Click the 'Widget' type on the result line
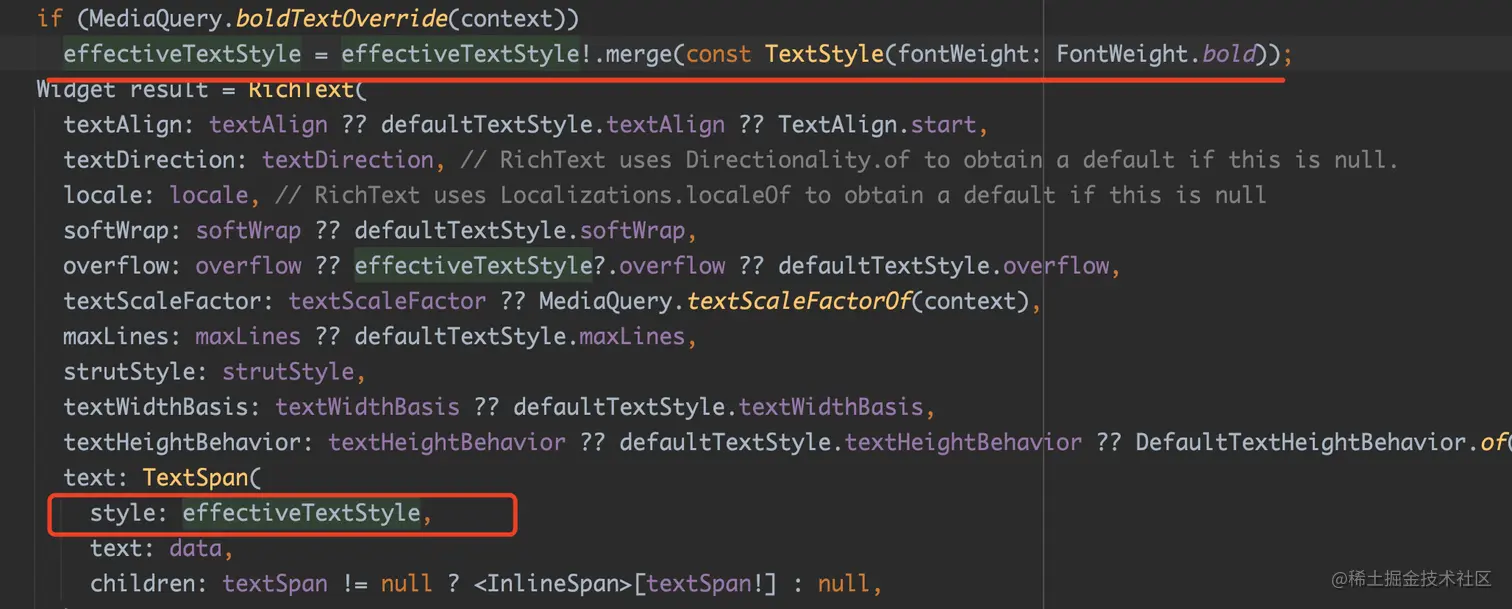The width and height of the screenshot is (1512, 609). click(76, 89)
